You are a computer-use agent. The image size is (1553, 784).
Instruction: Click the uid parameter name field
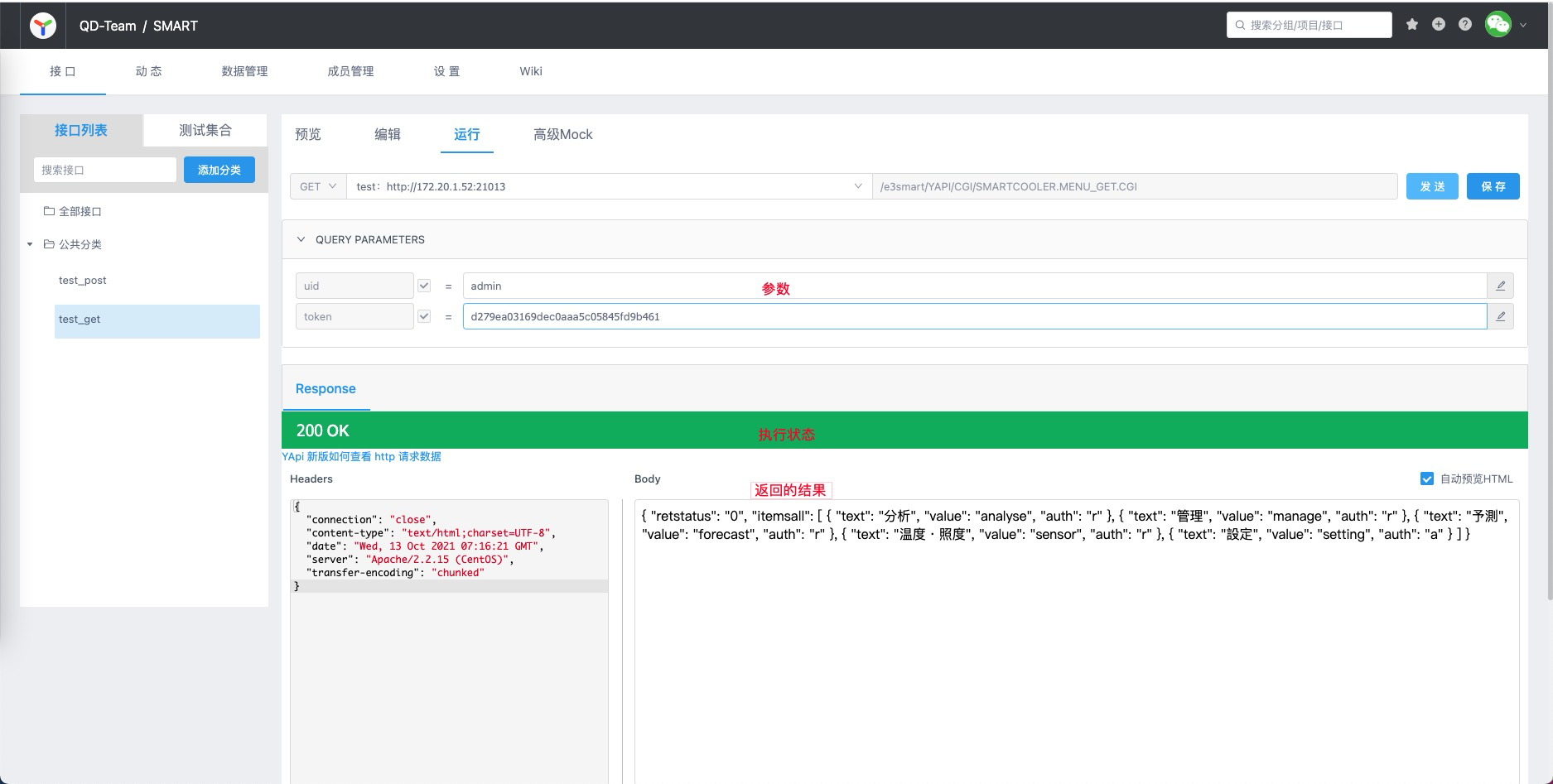(354, 286)
